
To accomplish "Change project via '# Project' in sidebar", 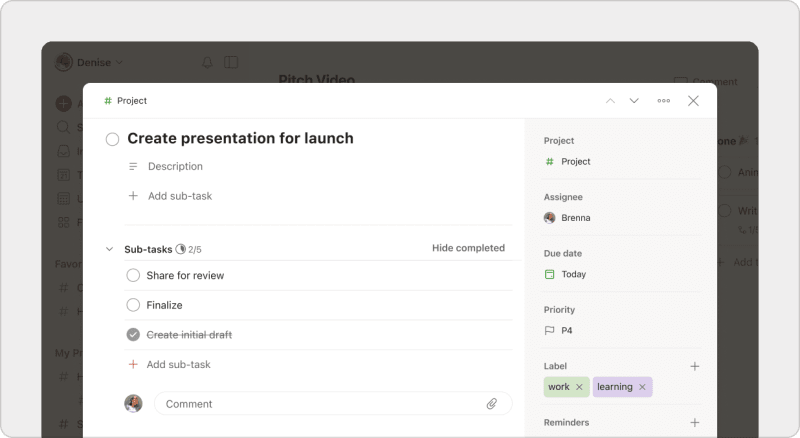I will point(568,161).
